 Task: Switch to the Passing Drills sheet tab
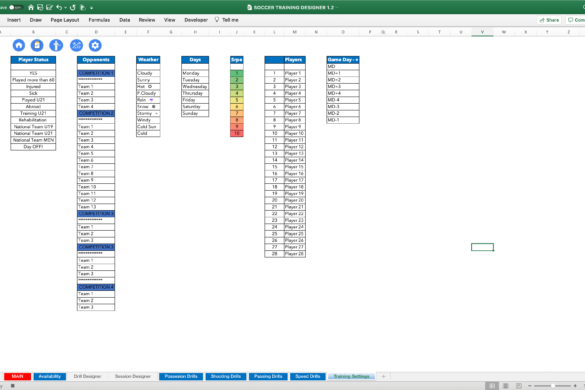[x=268, y=376]
